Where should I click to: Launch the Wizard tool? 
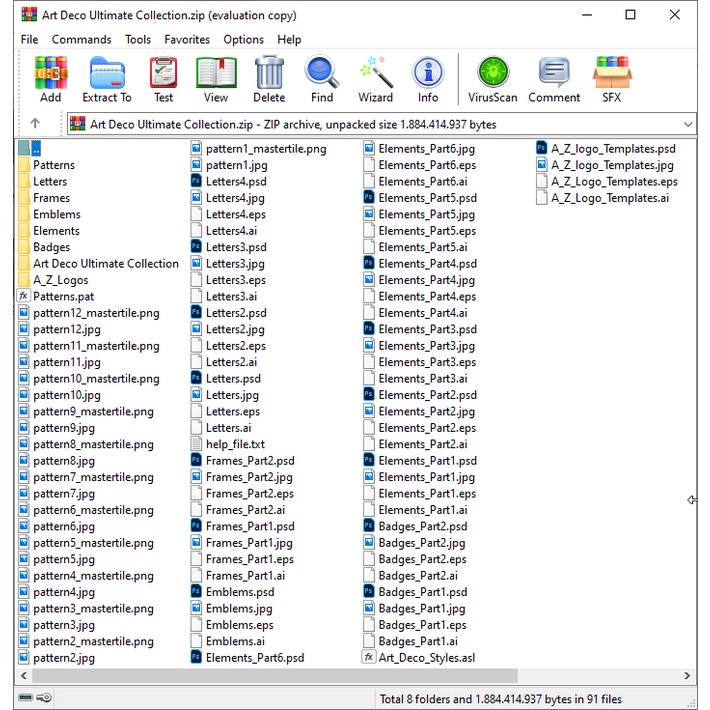[x=375, y=79]
